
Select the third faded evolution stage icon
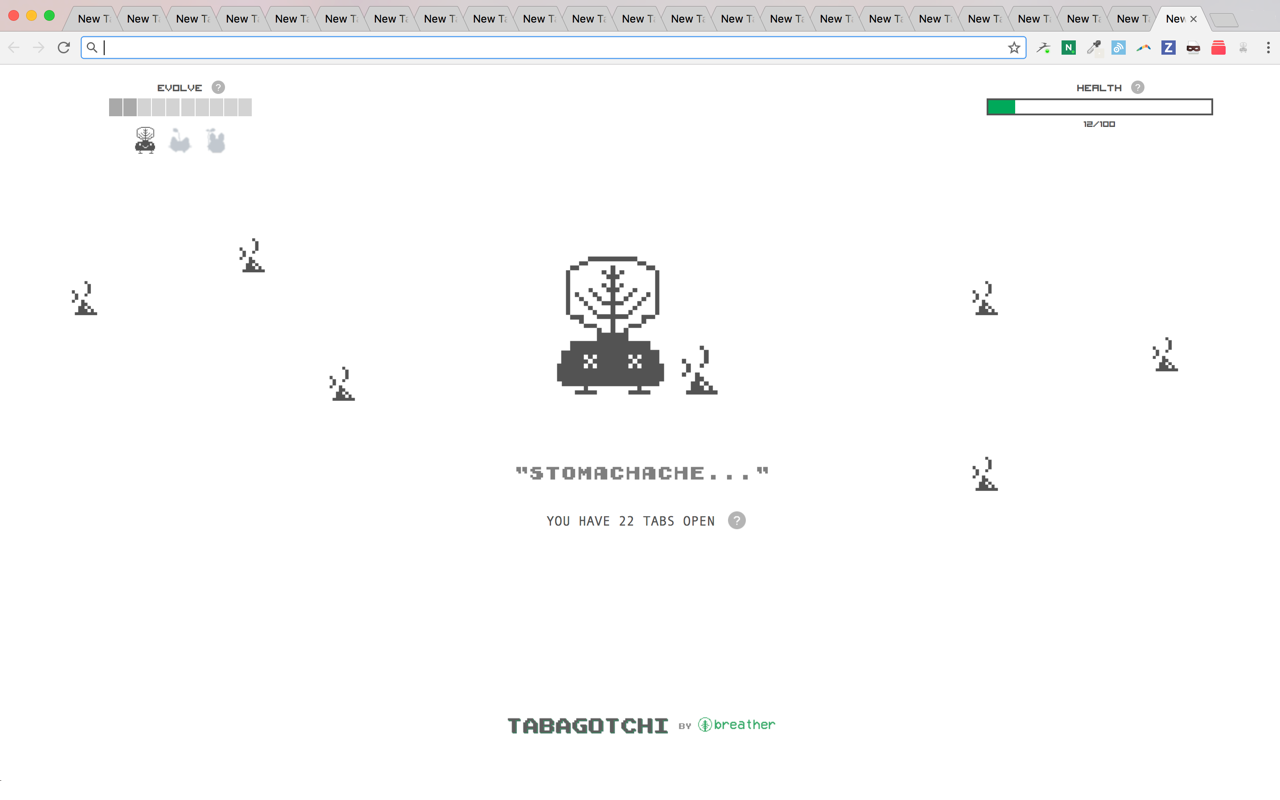coord(215,141)
